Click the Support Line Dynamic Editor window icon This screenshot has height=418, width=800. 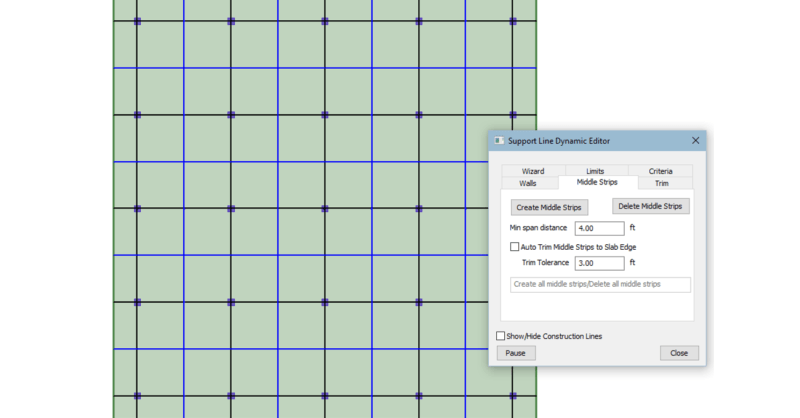[499, 141]
